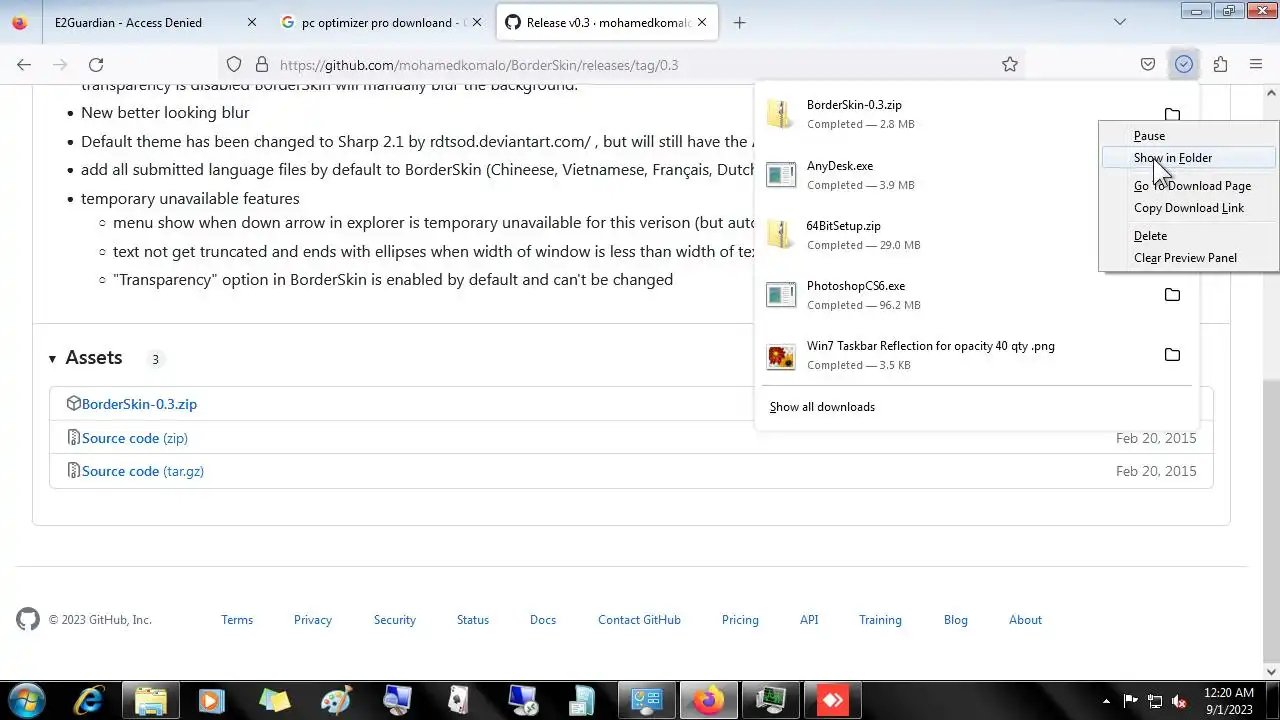The height and width of the screenshot is (720, 1280).
Task: Open footer API link
Action: 809,620
